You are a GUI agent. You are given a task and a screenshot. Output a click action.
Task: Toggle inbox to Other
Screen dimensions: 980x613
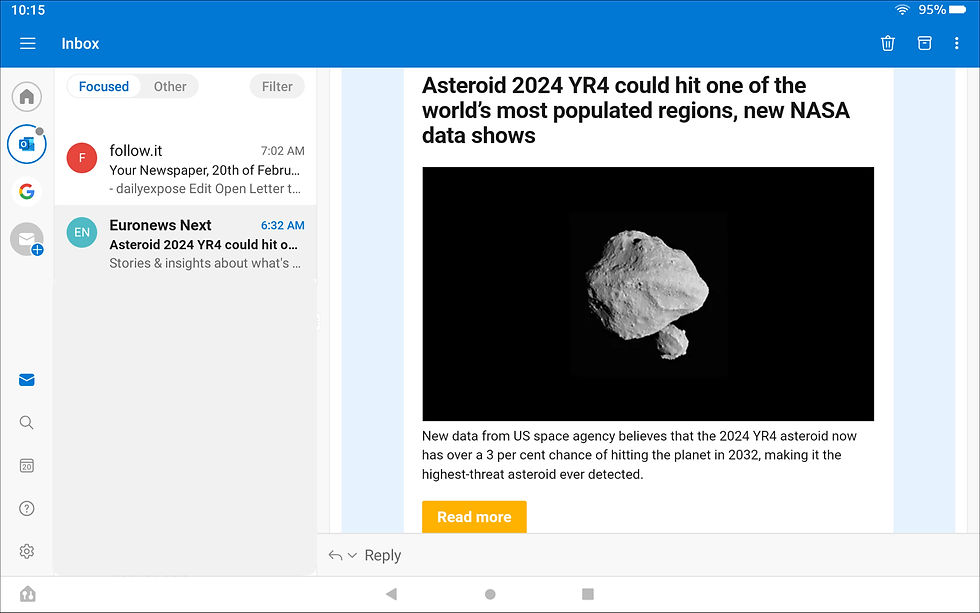170,86
